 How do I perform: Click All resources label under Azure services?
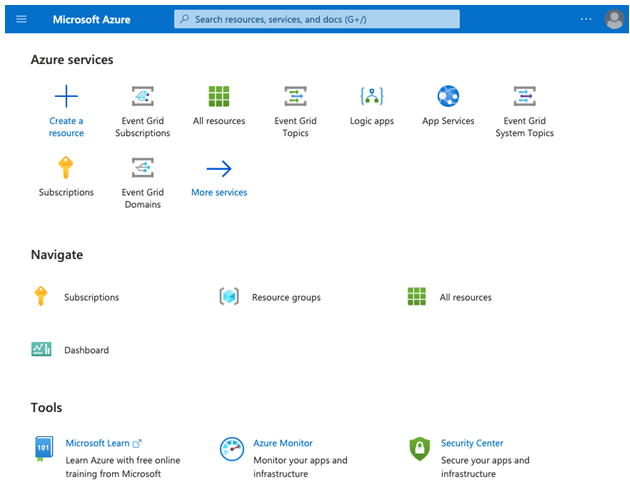point(219,121)
